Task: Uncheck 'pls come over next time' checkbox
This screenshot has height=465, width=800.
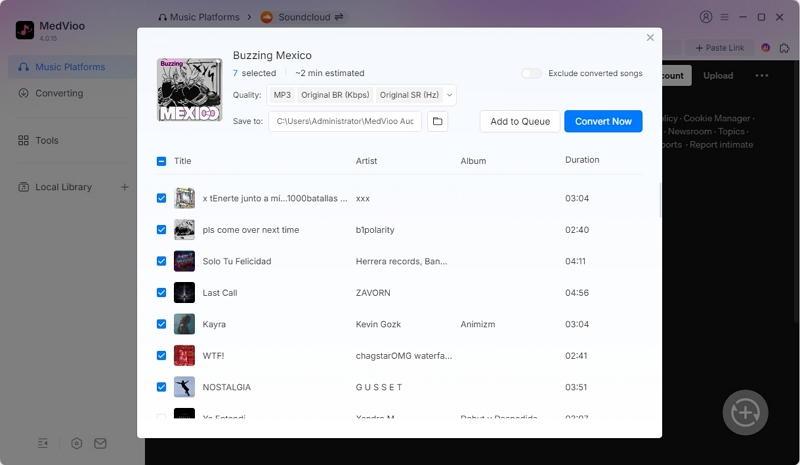Action: click(161, 230)
